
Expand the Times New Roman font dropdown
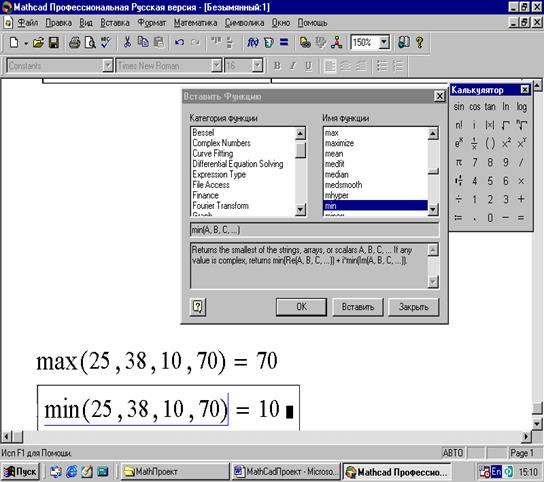click(x=216, y=66)
